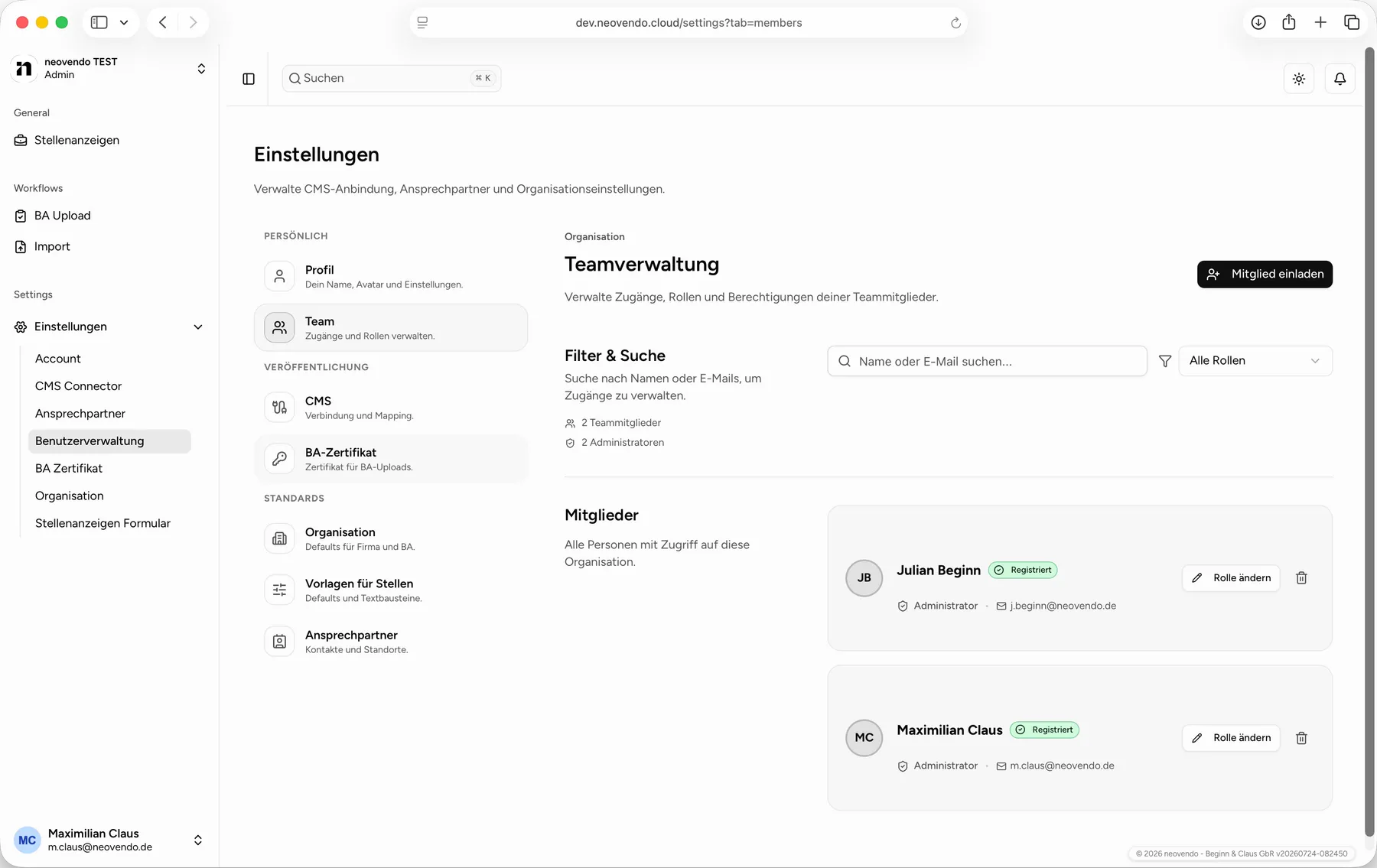The height and width of the screenshot is (868, 1377).
Task: Toggle the light/dark theme sun icon
Action: click(1298, 79)
